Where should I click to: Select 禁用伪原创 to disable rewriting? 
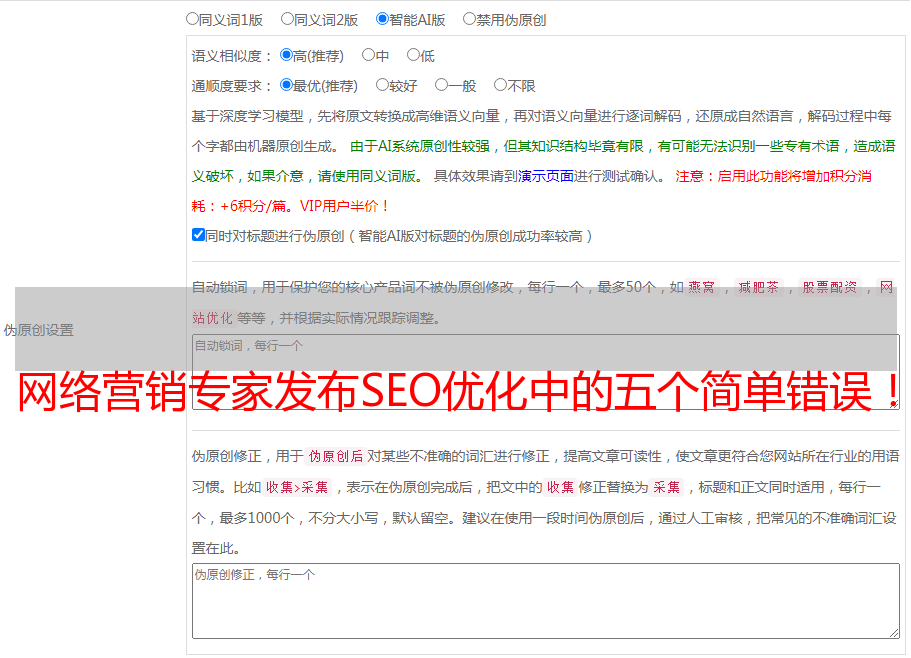click(x=470, y=19)
